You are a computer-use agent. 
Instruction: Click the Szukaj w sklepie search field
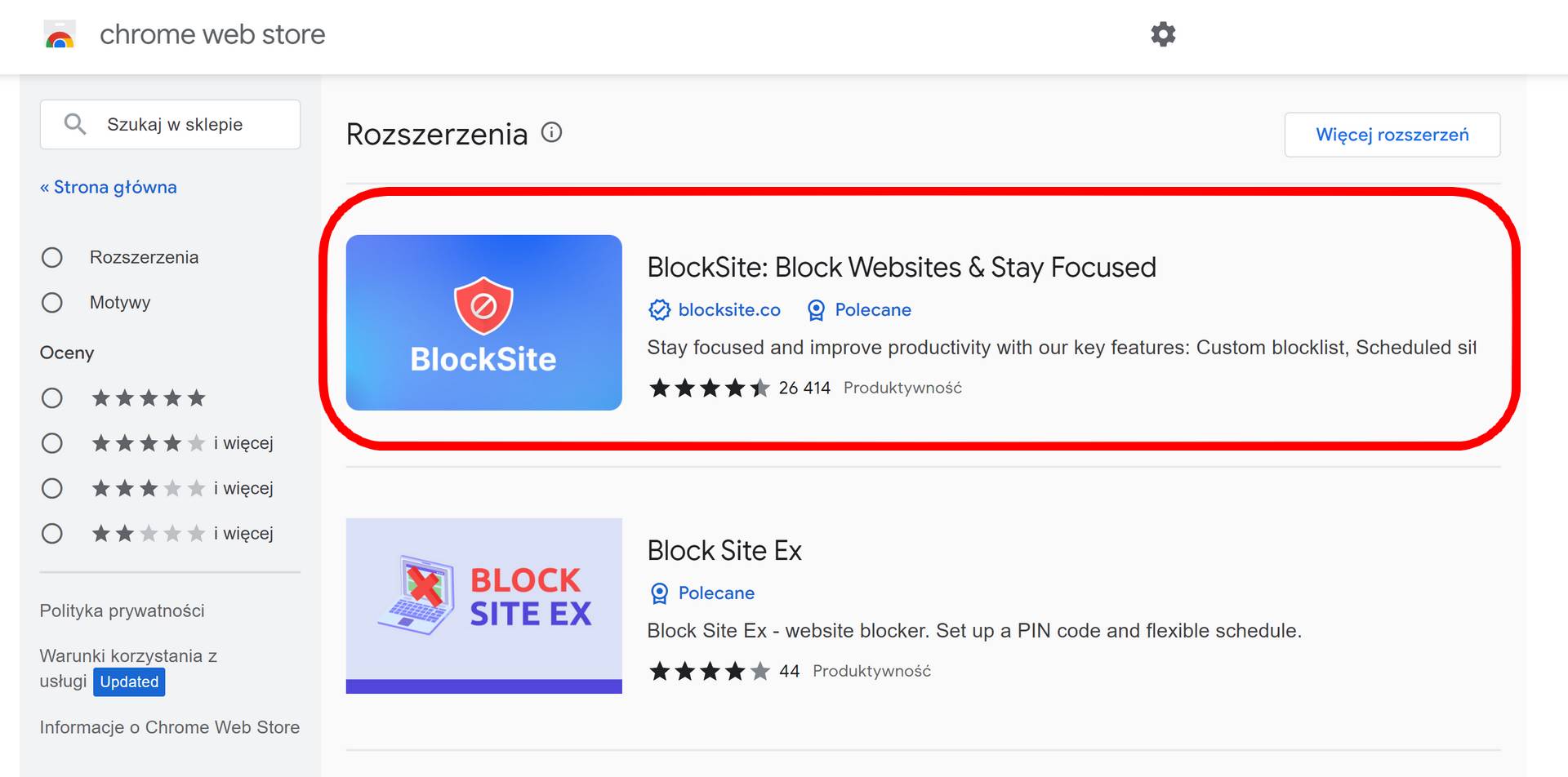pyautogui.click(x=170, y=124)
